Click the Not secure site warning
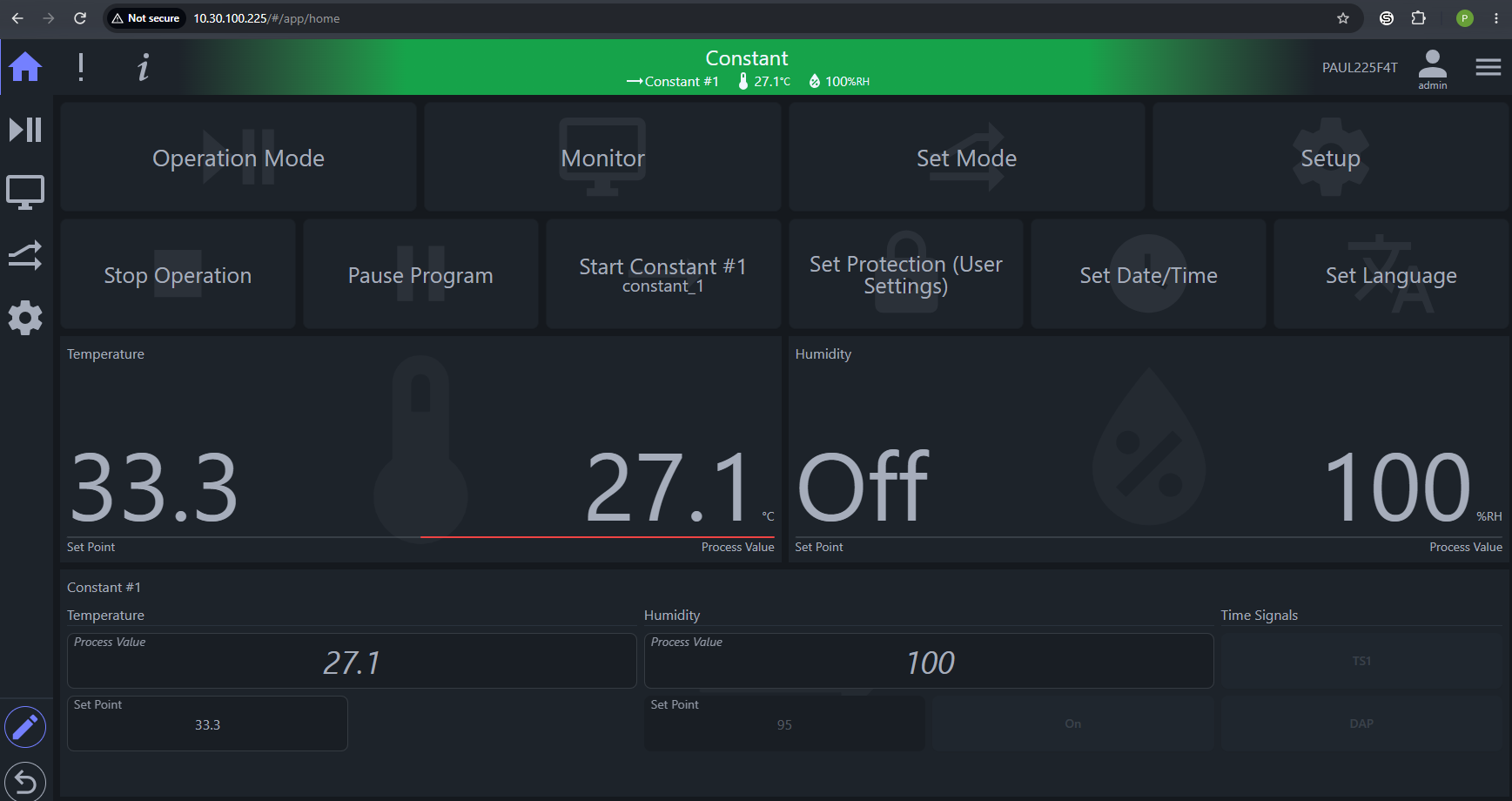The image size is (1512, 801). click(x=145, y=18)
